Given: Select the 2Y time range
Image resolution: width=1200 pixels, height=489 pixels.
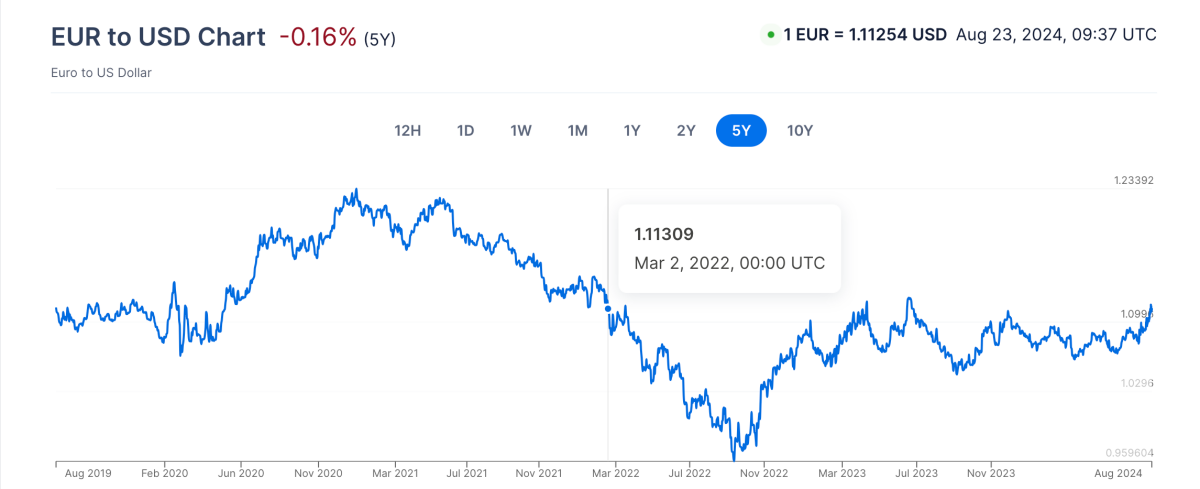Looking at the screenshot, I should point(686,130).
